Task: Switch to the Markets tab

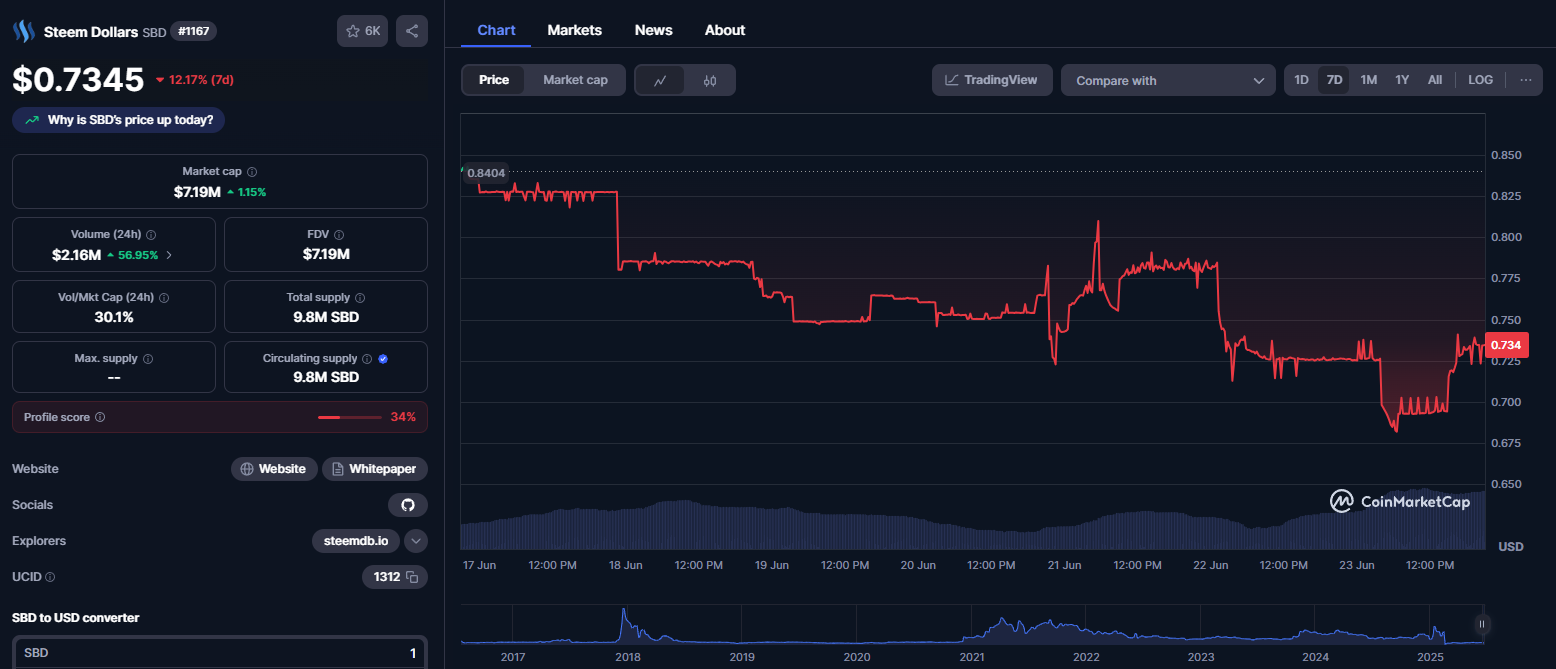Action: (x=574, y=30)
